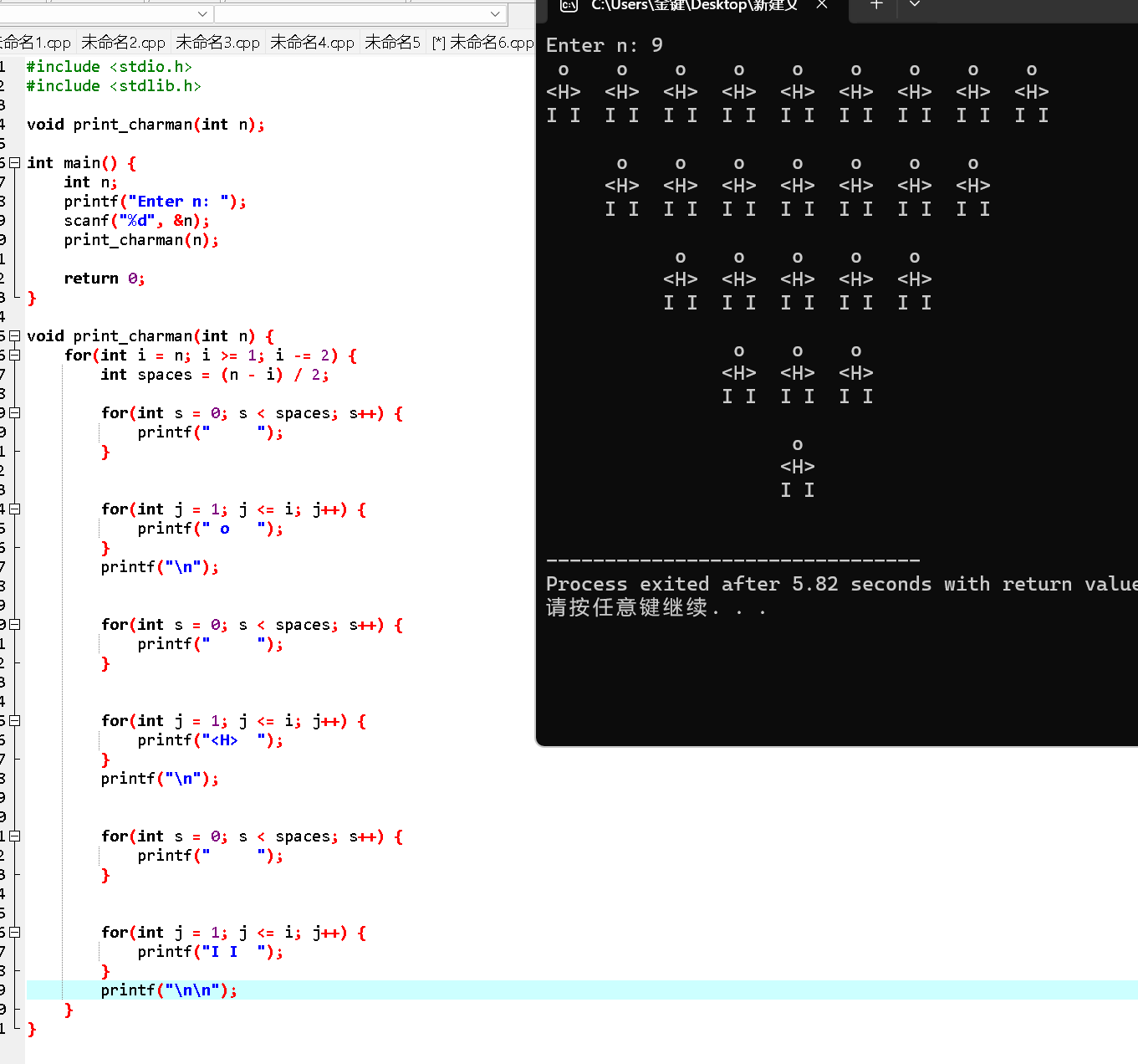
Task: Switch to the 未命名2.cpp editor tab
Action: 124,43
